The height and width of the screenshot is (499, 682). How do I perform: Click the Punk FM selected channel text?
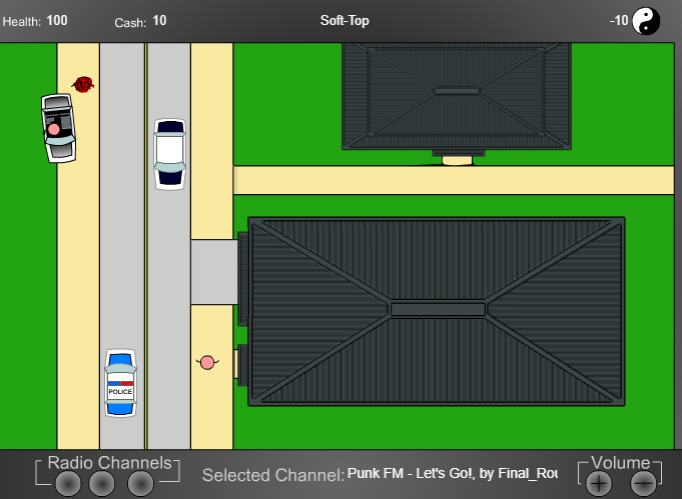pyautogui.click(x=452, y=473)
